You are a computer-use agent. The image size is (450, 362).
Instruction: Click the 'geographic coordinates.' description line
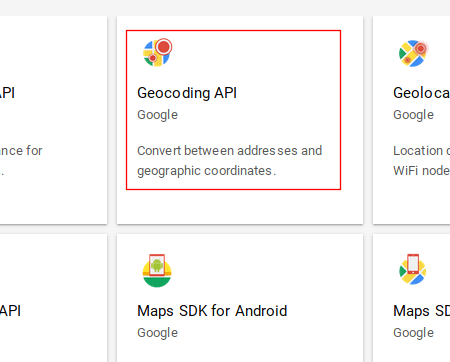pyautogui.click(x=207, y=171)
